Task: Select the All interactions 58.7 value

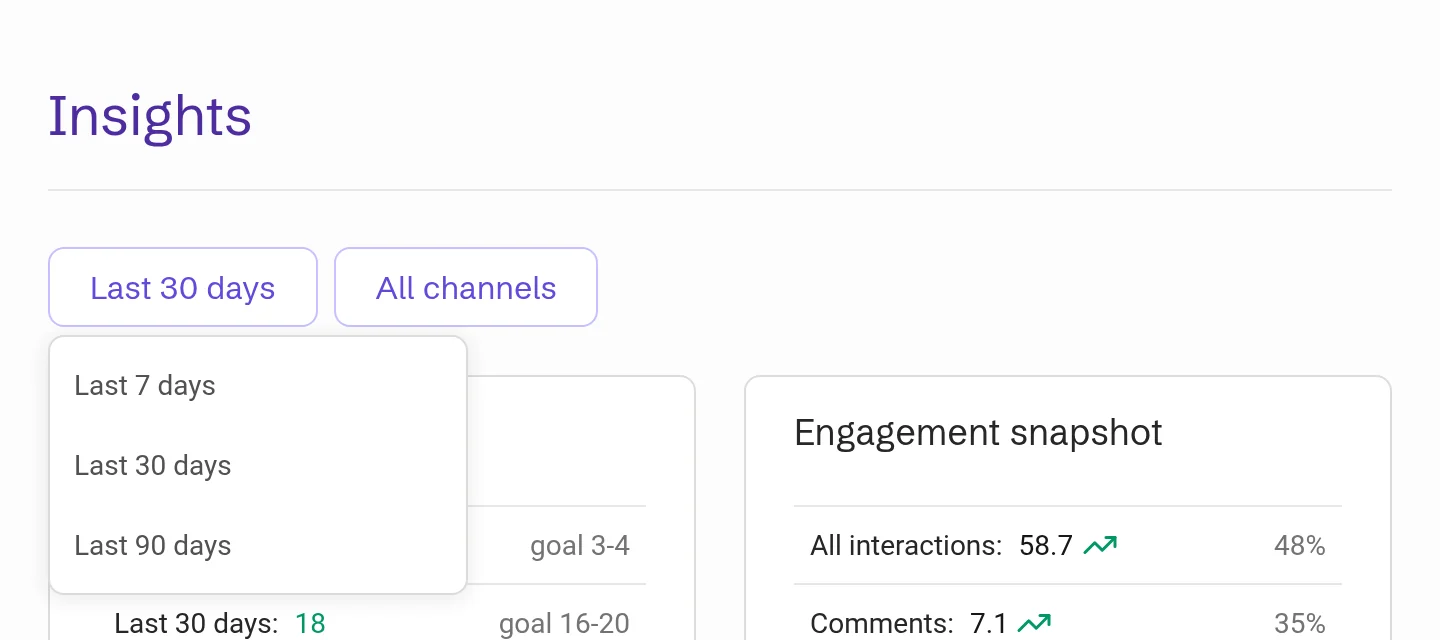Action: pos(1046,545)
